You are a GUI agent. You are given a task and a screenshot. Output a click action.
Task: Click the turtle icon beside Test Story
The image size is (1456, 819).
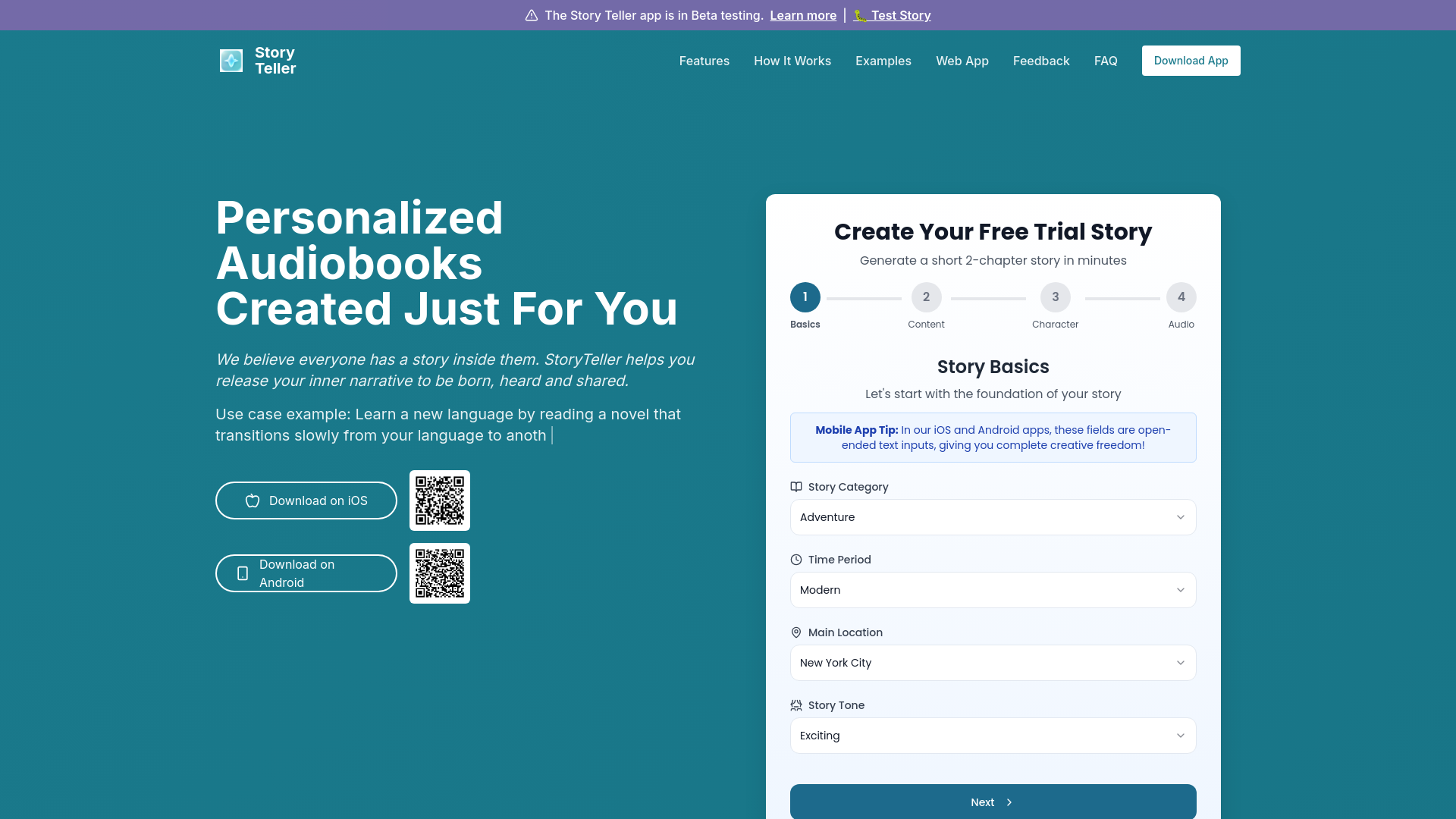click(x=861, y=15)
